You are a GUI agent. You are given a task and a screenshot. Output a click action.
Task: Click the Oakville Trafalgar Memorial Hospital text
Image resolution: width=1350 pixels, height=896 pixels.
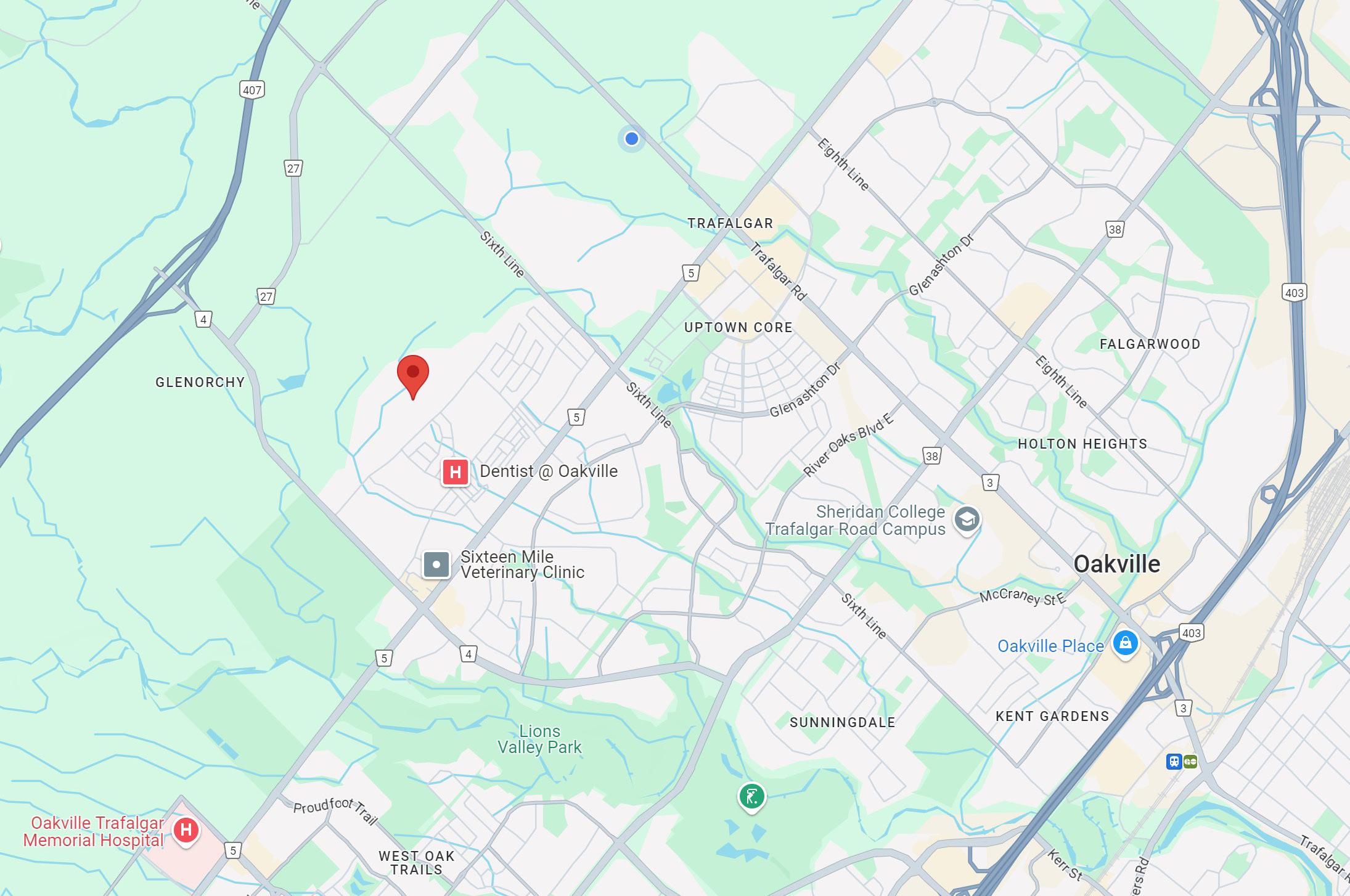[94, 832]
